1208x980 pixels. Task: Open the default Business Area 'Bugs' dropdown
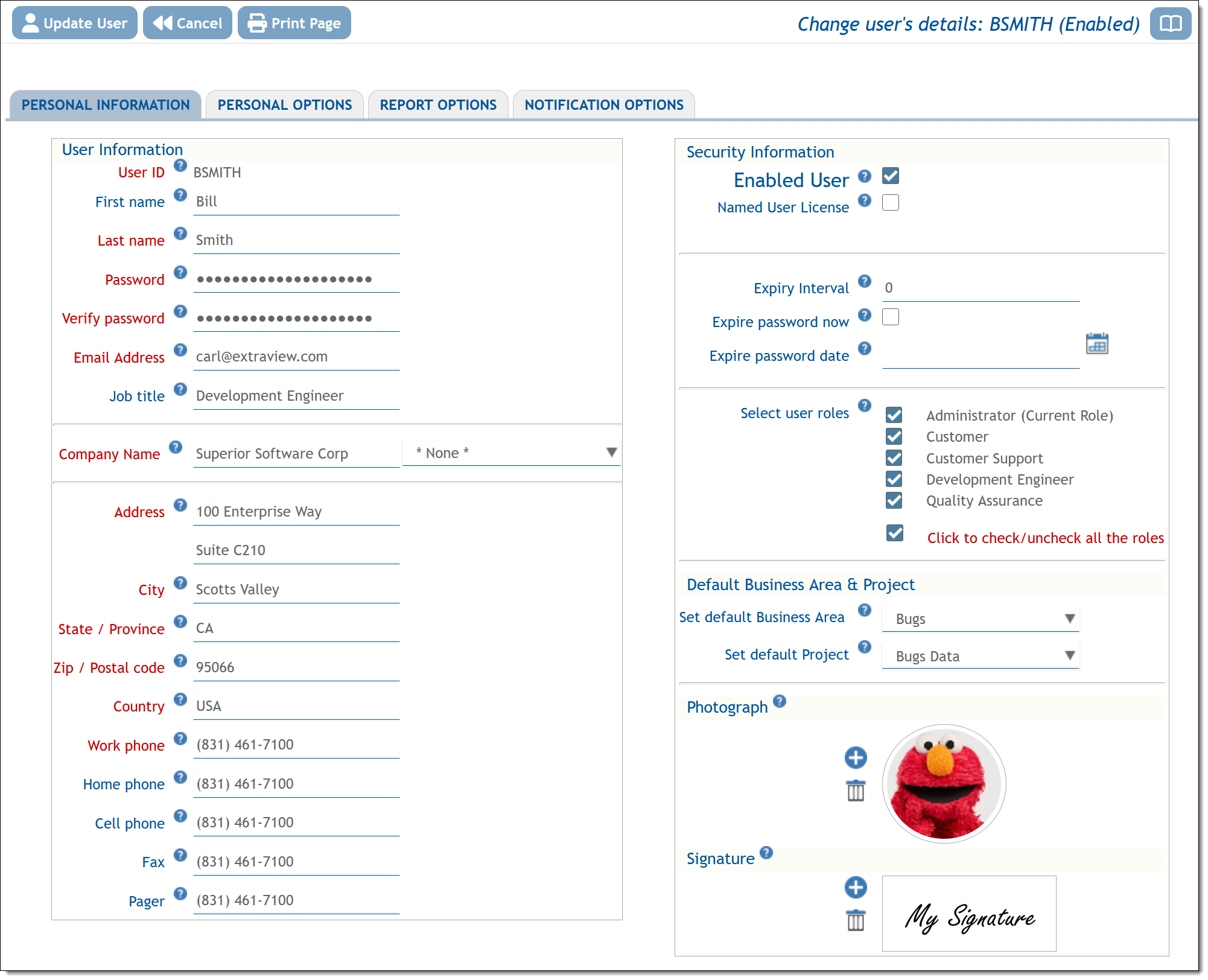point(981,619)
